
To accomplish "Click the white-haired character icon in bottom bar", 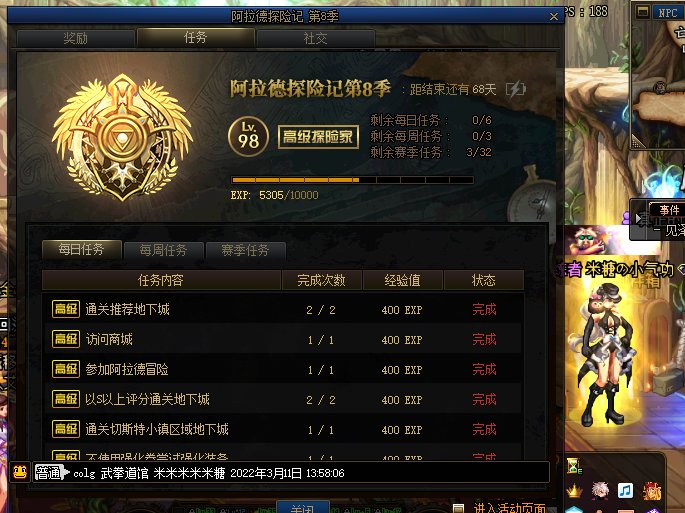I will click(x=600, y=490).
